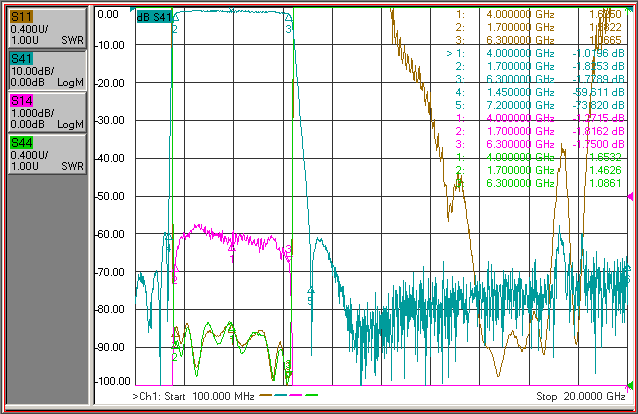The height and width of the screenshot is (414, 638).
Task: Click the teal S41 trace legend dash
Action: pyautogui.click(x=281, y=395)
